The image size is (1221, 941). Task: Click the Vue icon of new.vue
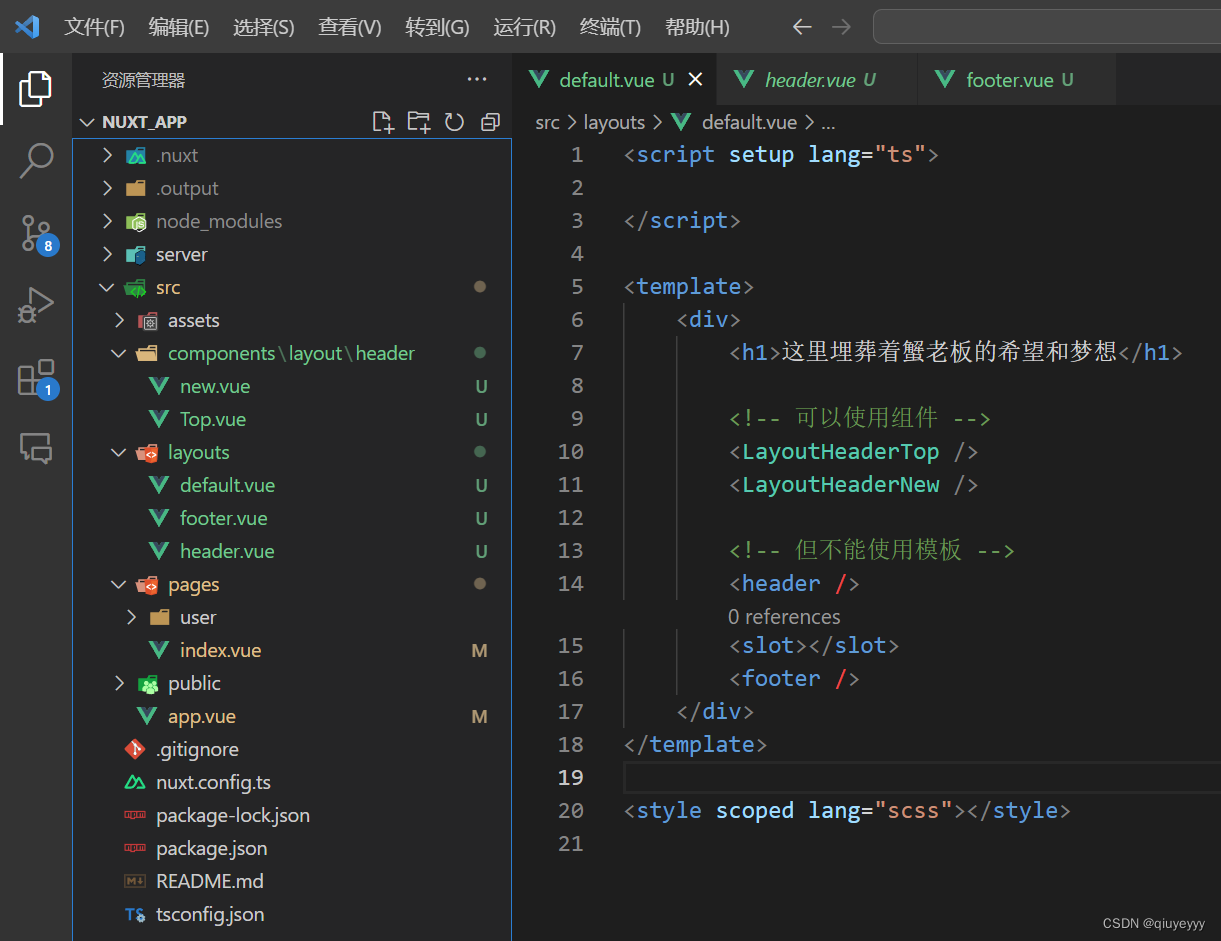click(x=159, y=387)
